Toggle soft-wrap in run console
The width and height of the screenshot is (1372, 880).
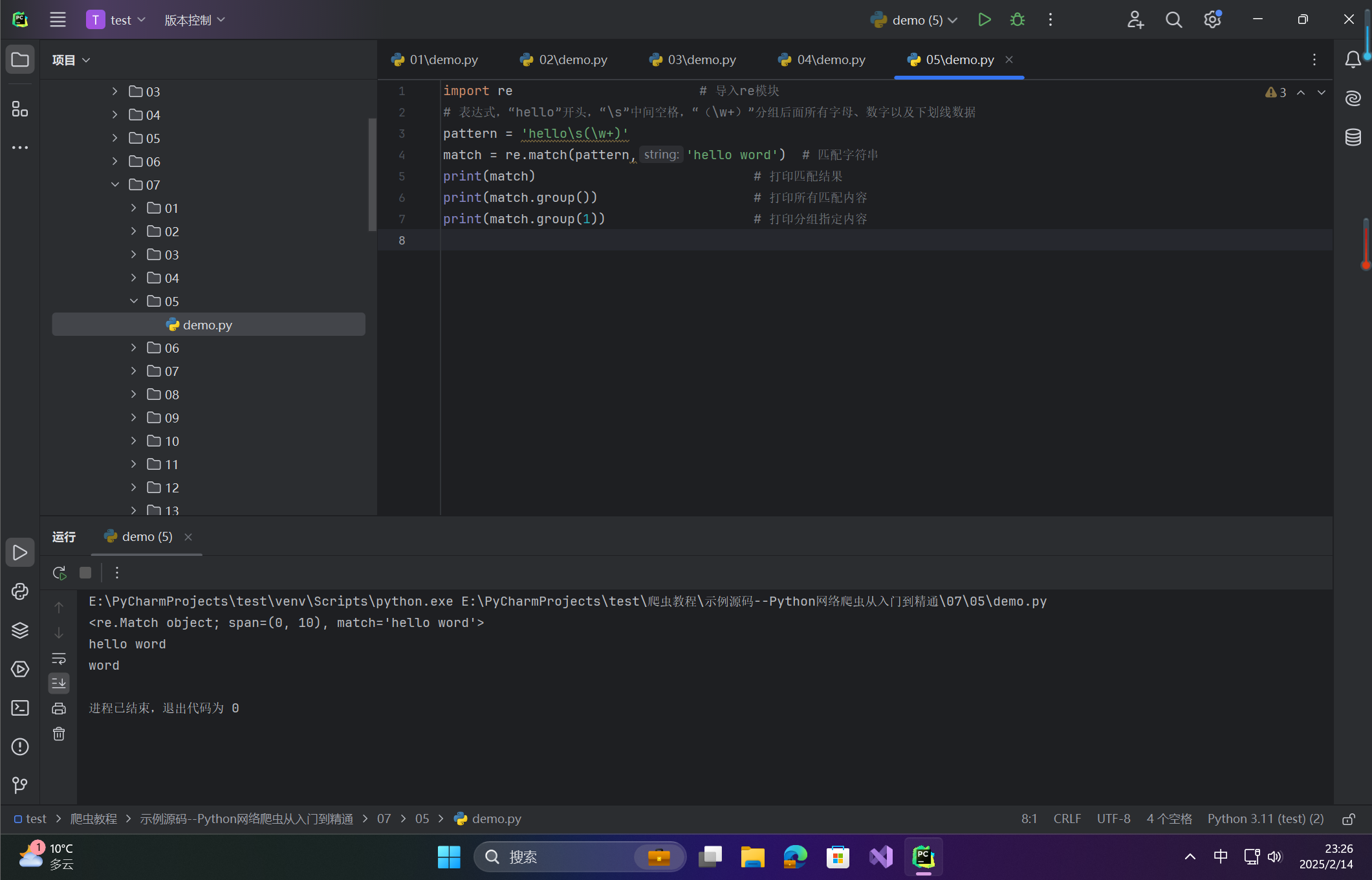pyautogui.click(x=59, y=659)
